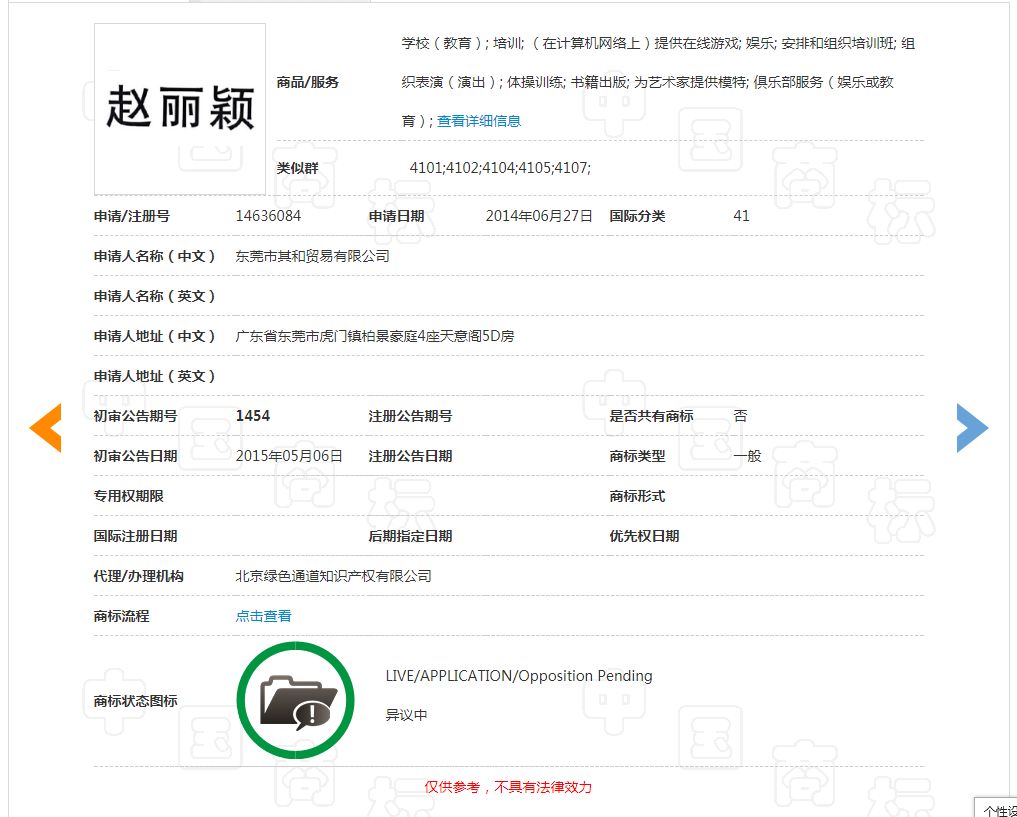Click the application date 2014年06月27日
1017x817 pixels.
537,215
